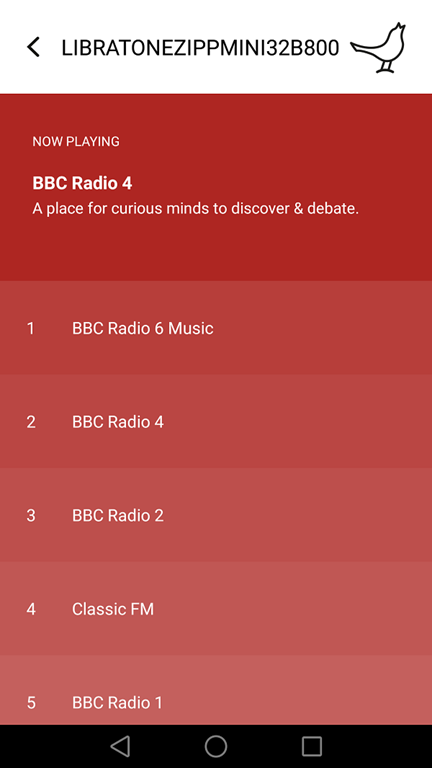Tap the Android back triangle button

tap(120, 746)
